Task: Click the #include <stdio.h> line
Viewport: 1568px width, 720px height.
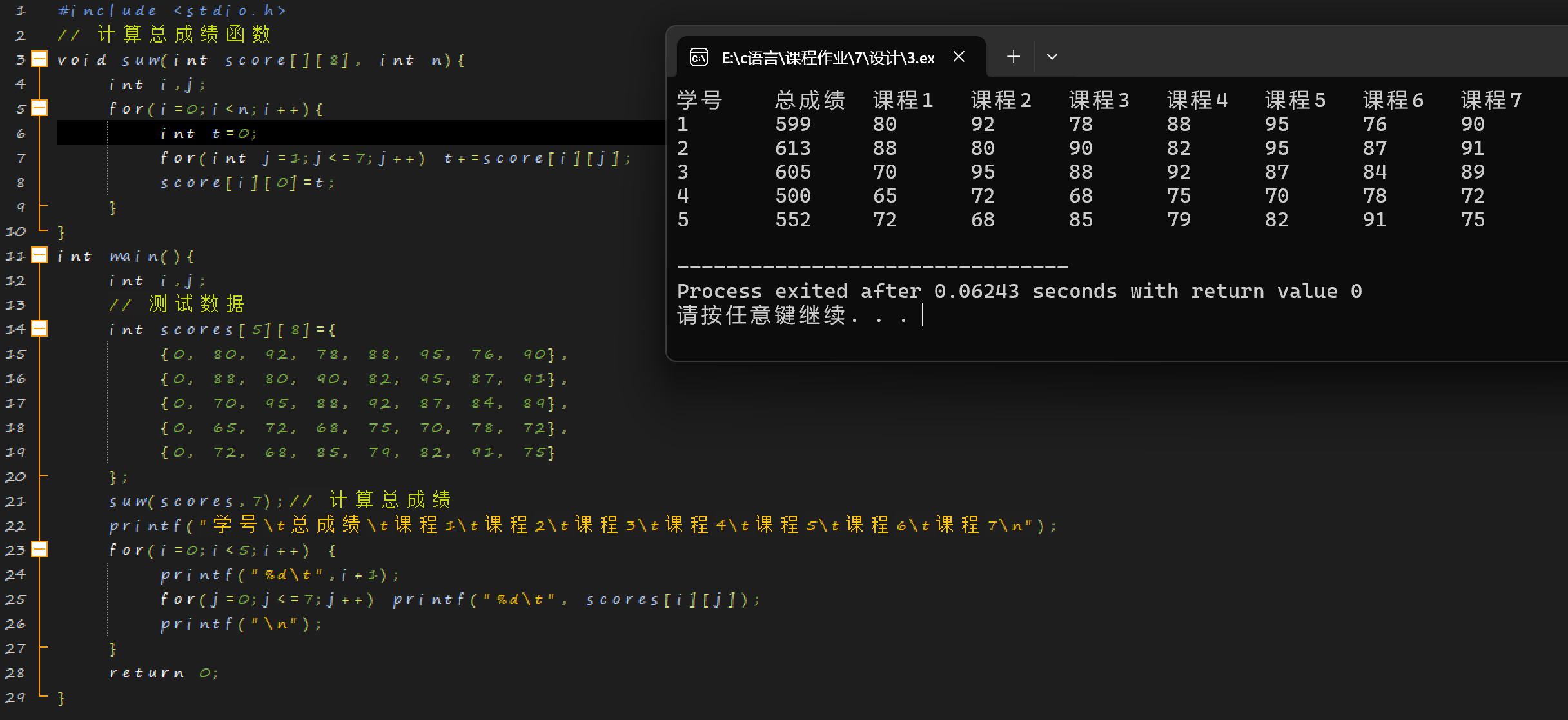Action: [171, 11]
